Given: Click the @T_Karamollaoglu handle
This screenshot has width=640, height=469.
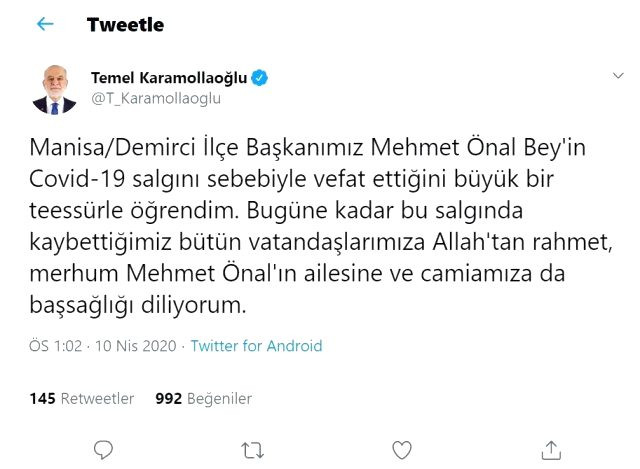Looking at the screenshot, I should (x=156, y=98).
